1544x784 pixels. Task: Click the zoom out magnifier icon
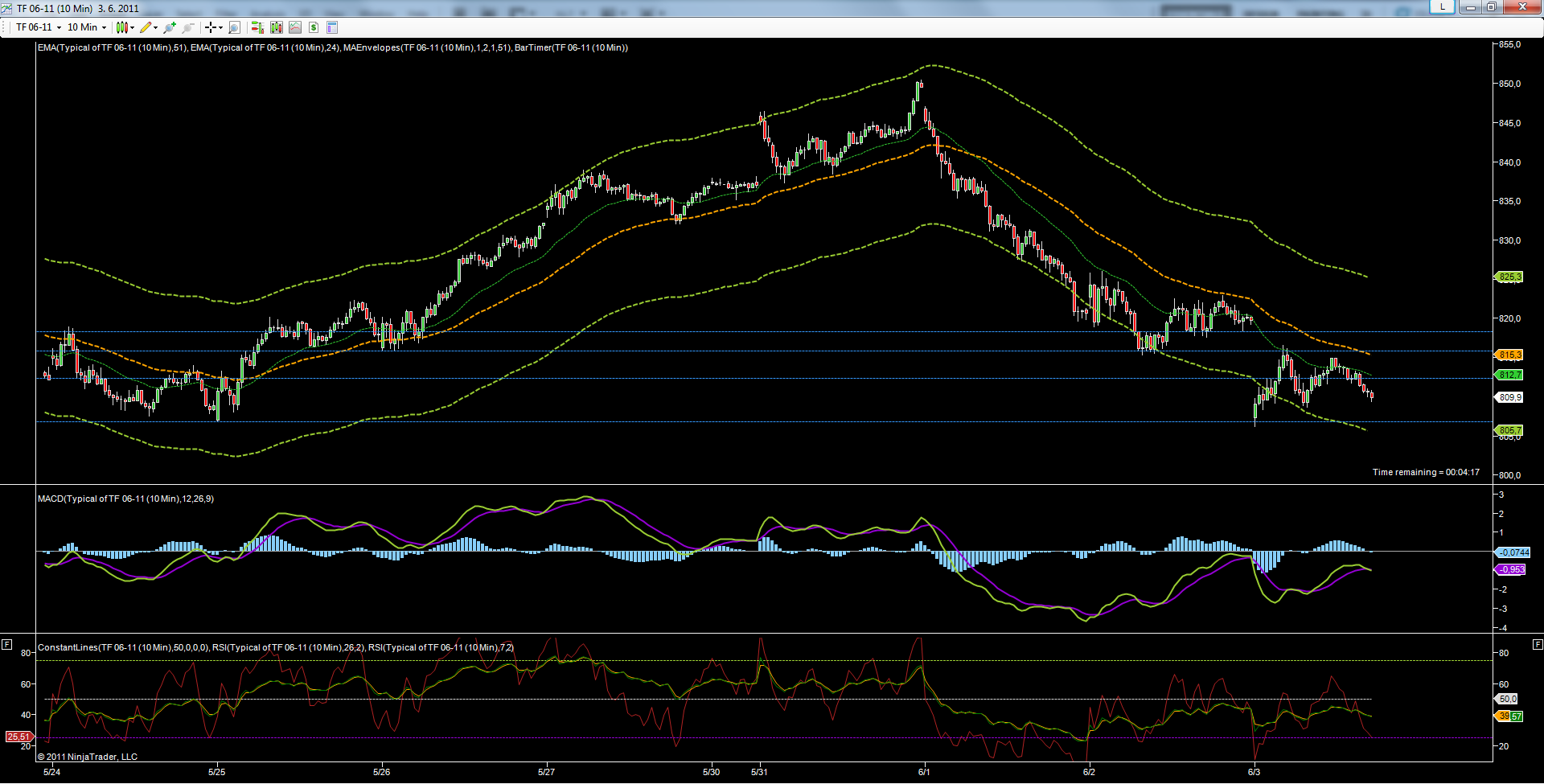pos(188,27)
